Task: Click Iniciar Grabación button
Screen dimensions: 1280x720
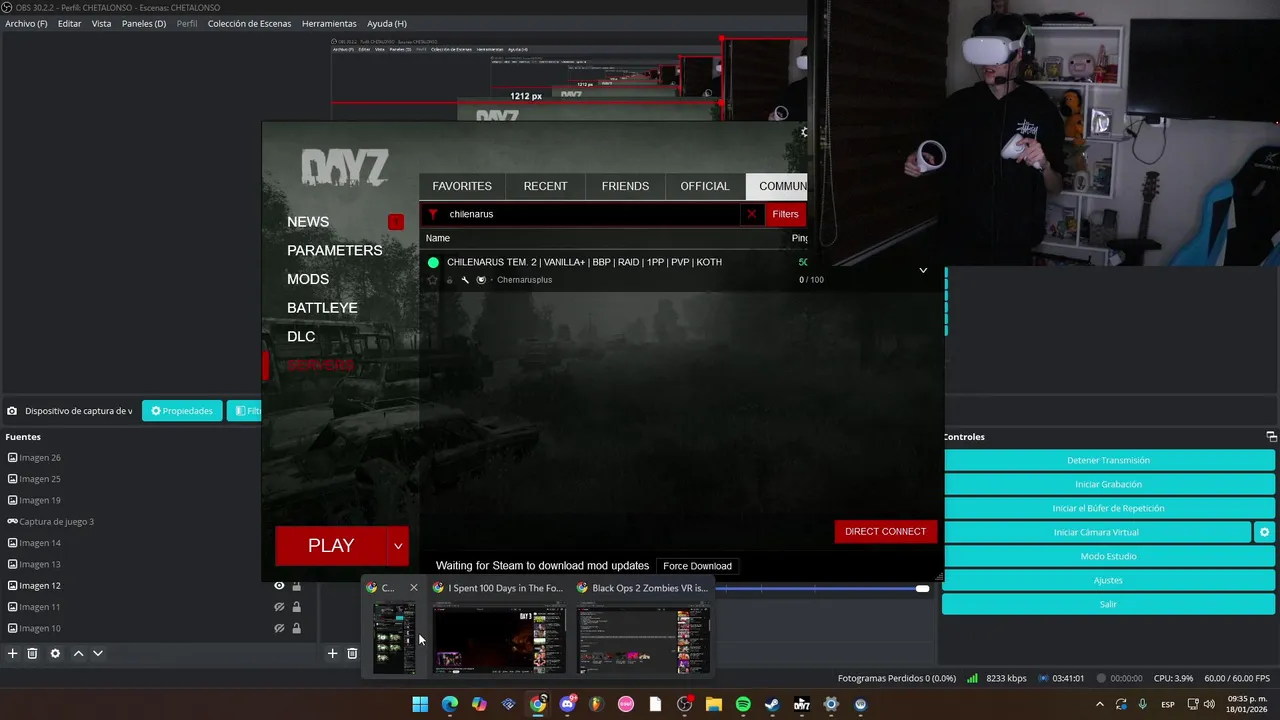Action: tap(1108, 484)
